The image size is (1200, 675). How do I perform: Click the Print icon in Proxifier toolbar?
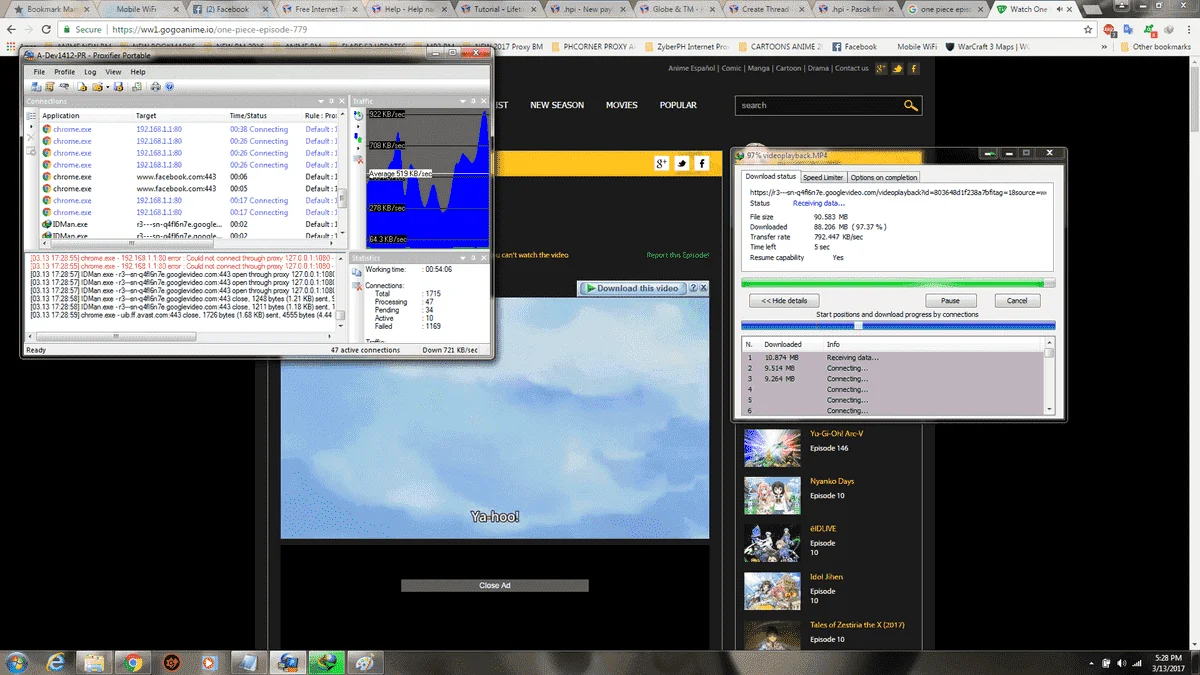click(x=156, y=87)
